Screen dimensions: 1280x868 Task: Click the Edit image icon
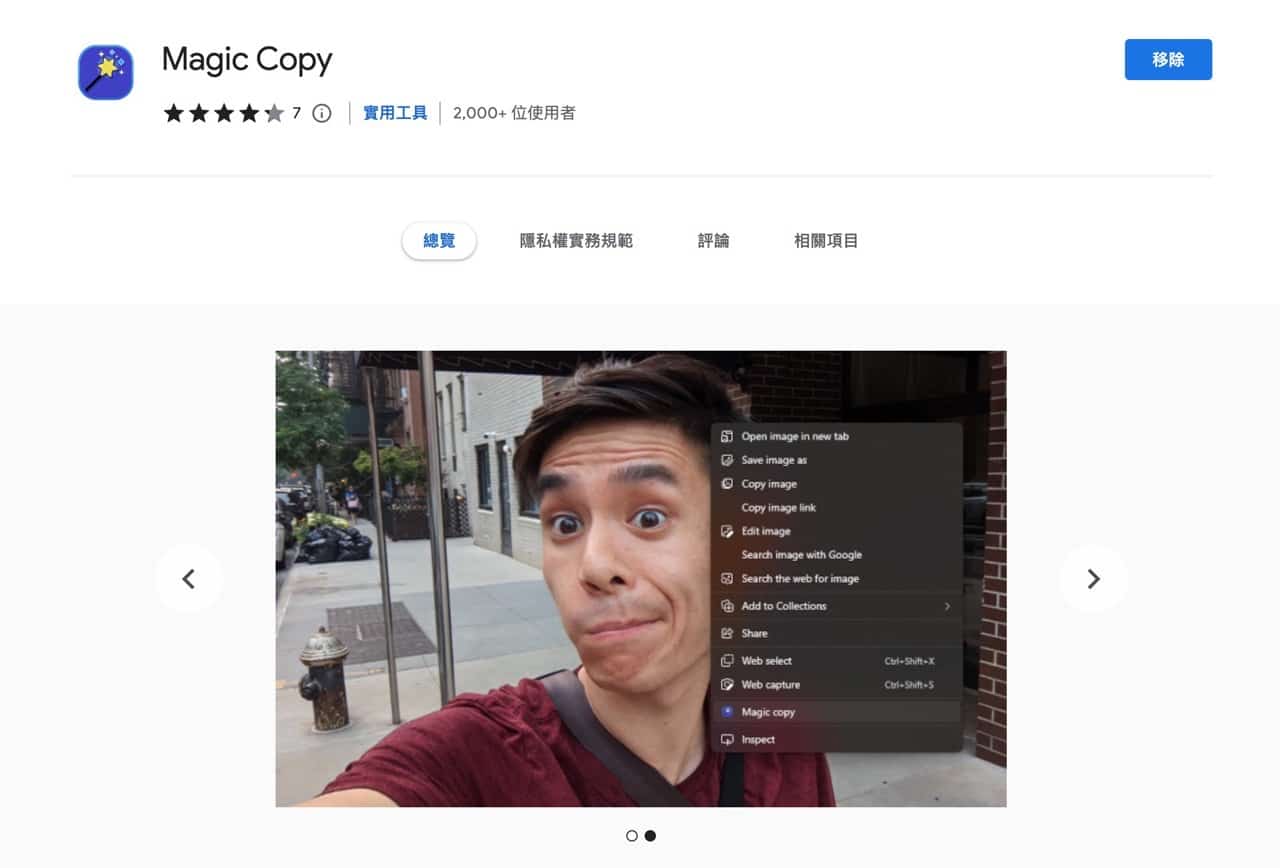pos(726,531)
